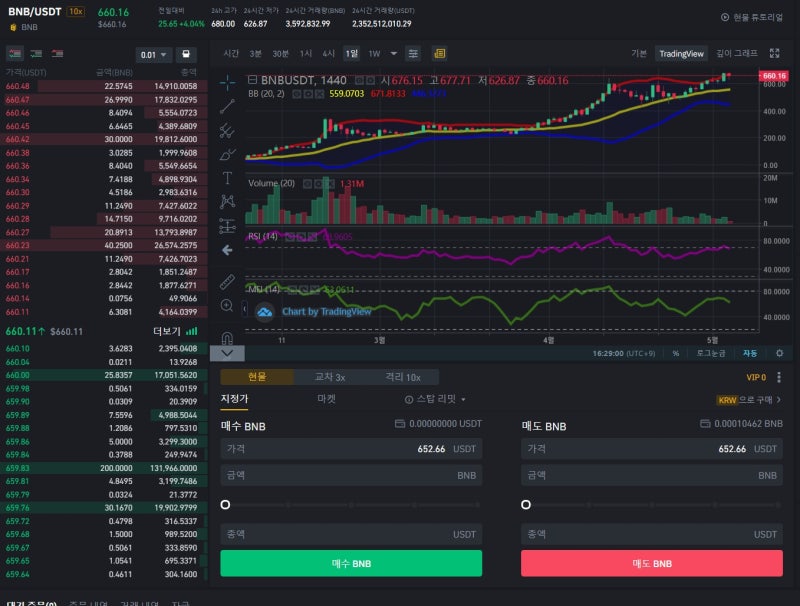This screenshot has width=800, height=606.
Task: Click the stop-limit info icon
Action: [409, 399]
